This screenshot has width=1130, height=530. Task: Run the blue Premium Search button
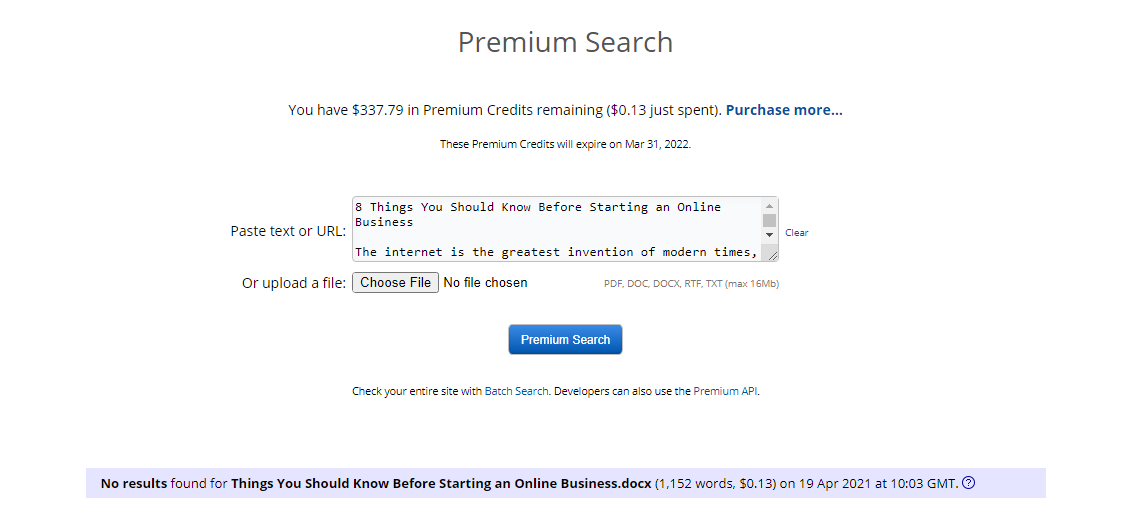coord(565,340)
